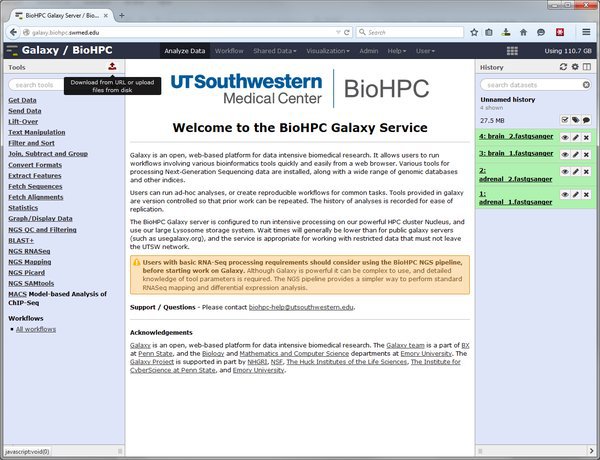Close the BioHPC Galaxy Server browser tab
This screenshot has width=600, height=460.
[x=106, y=16]
